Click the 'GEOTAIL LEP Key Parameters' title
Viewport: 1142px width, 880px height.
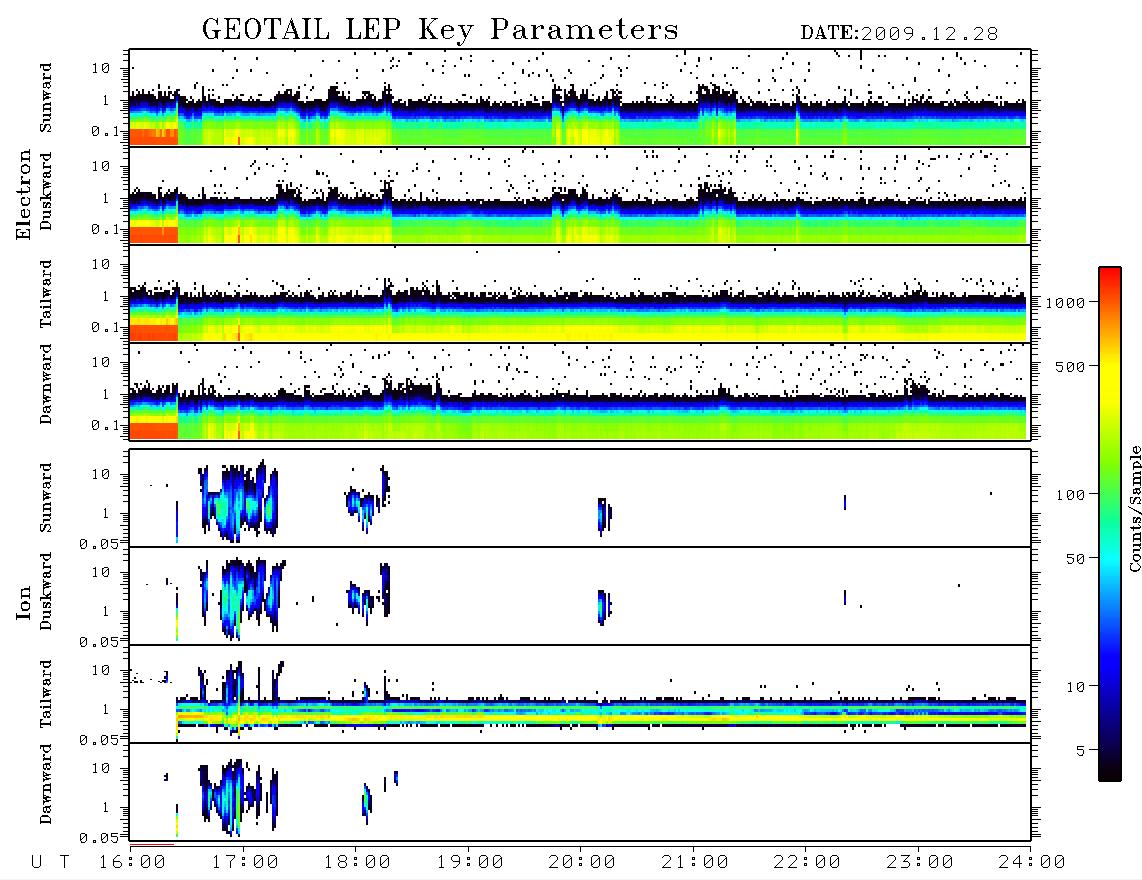tap(440, 30)
